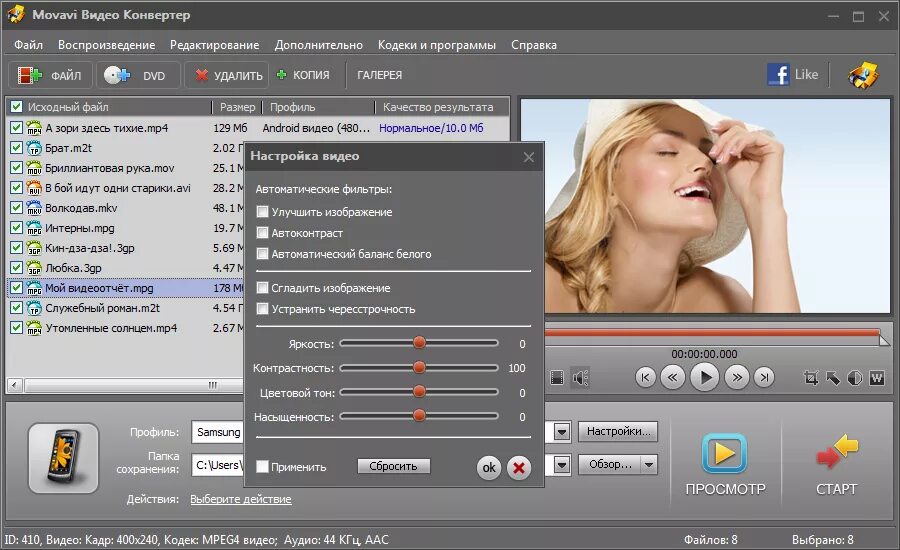Open the save folder dropdown arrow
Viewport: 900px width, 550px height.
pyautogui.click(x=562, y=465)
